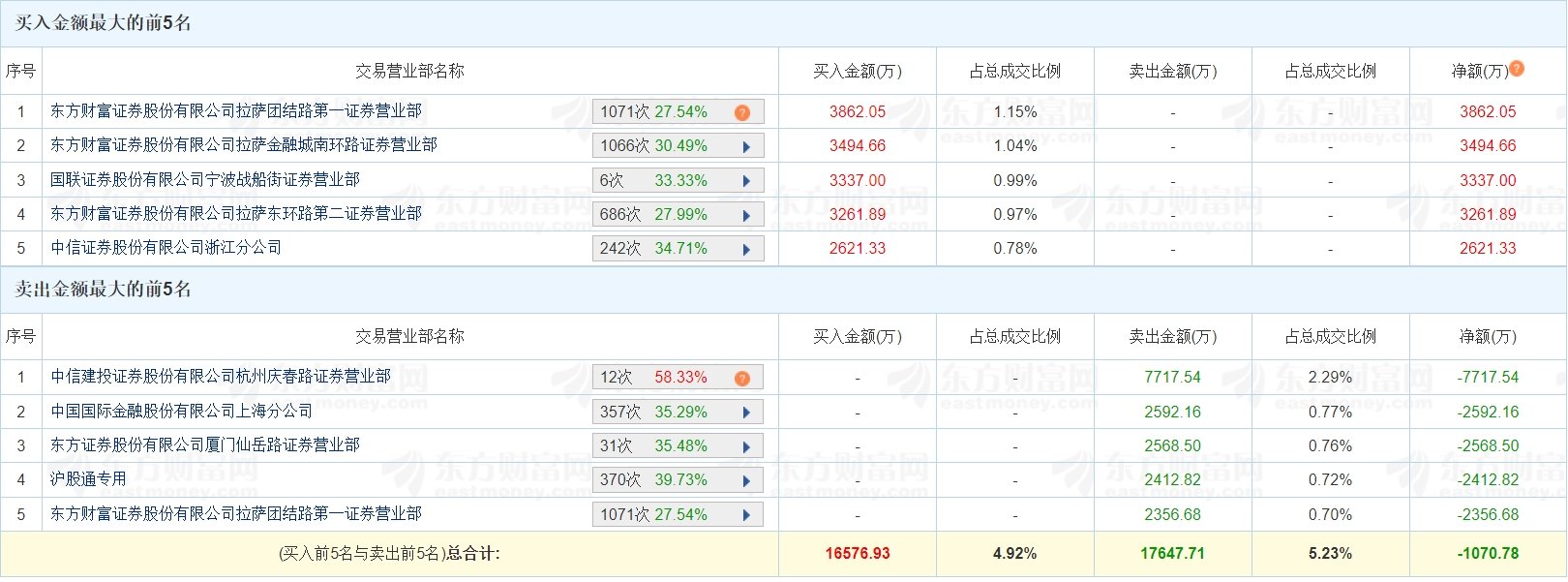Click orange question mark next to 12次 58.33%
1568x582 pixels.
tap(742, 378)
